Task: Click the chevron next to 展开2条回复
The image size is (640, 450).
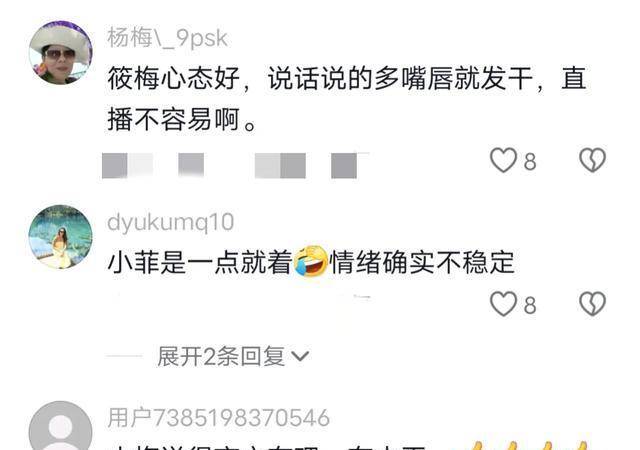Action: click(300, 356)
